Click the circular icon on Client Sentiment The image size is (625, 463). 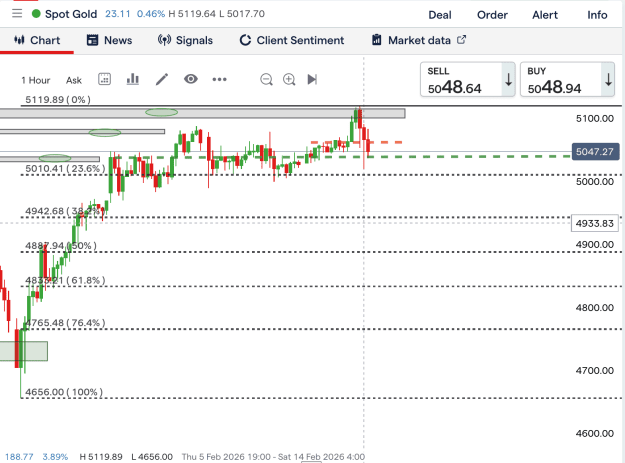coord(245,40)
